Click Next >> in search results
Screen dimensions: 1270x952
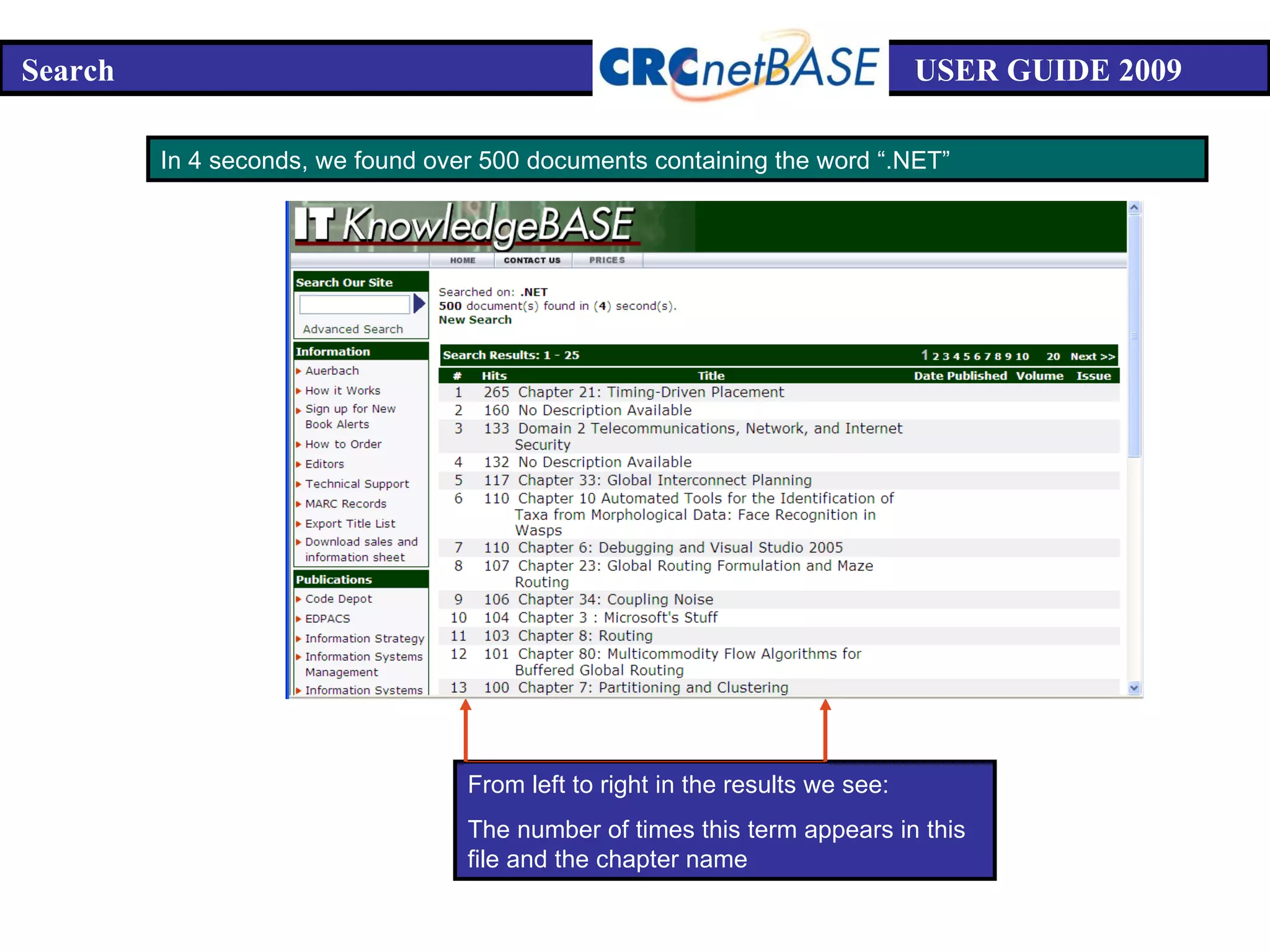(x=1093, y=356)
